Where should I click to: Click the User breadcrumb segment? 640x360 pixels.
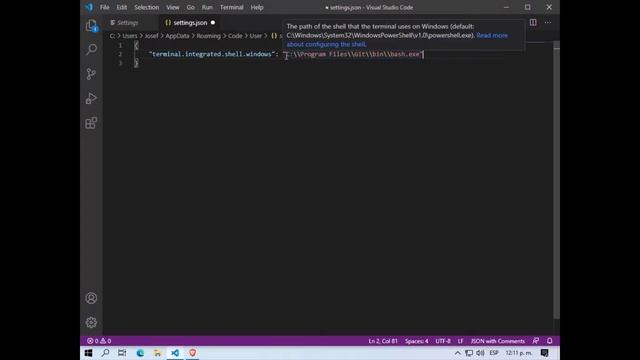coord(256,36)
